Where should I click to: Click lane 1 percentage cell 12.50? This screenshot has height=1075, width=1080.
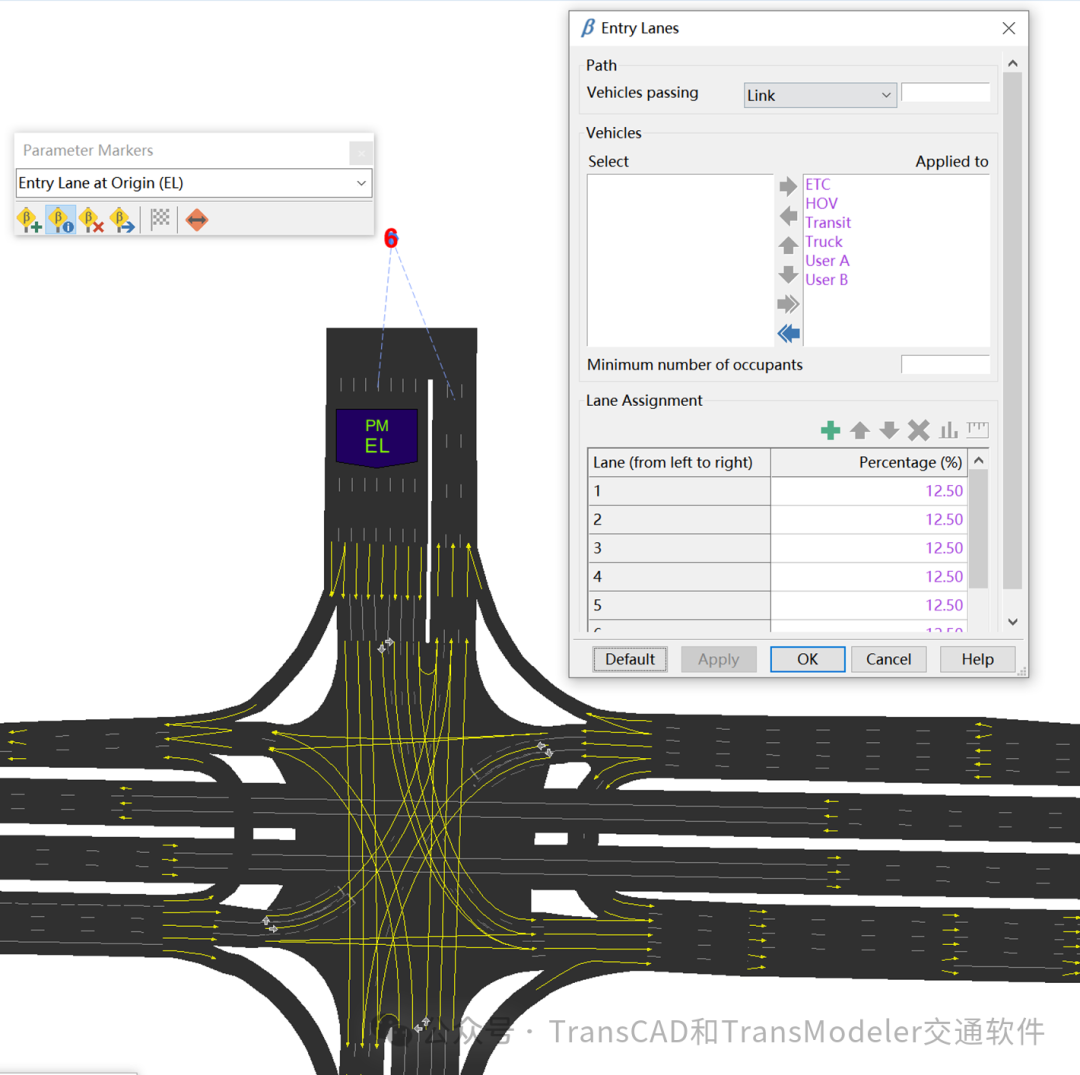869,491
